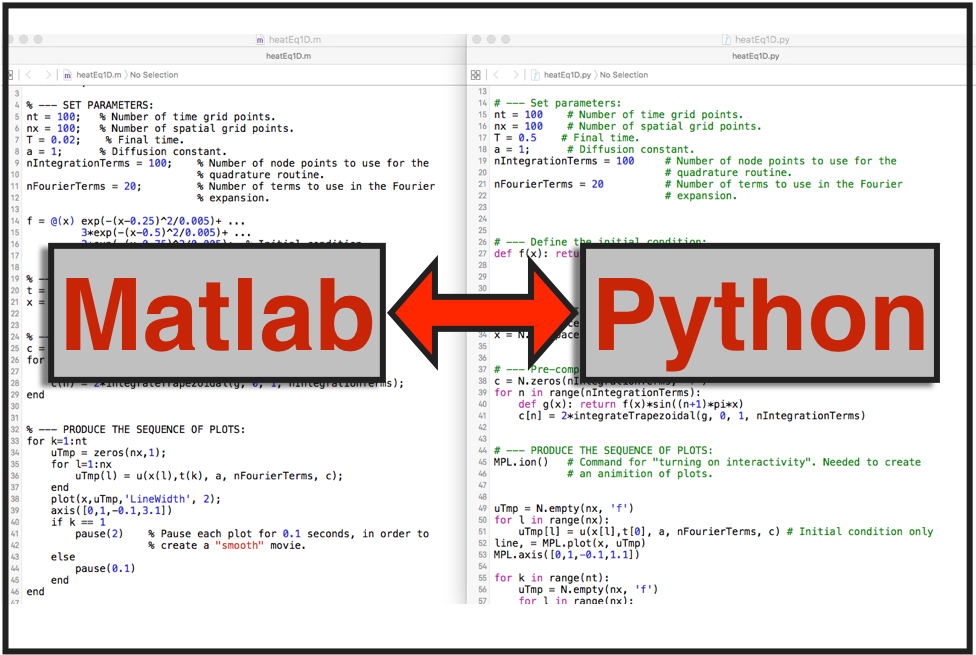The width and height of the screenshot is (976, 655).
Task: Click the 'for k=1:nt' line
Action: coord(57,441)
